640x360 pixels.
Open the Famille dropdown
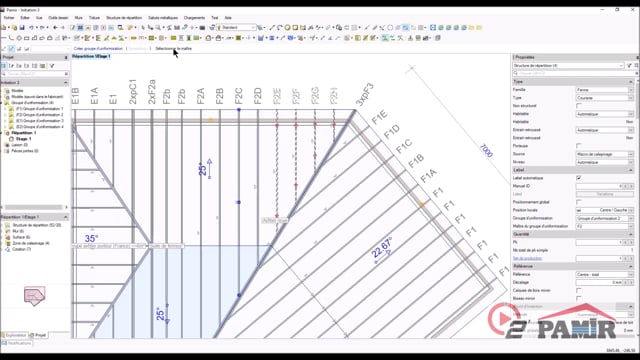coord(604,90)
